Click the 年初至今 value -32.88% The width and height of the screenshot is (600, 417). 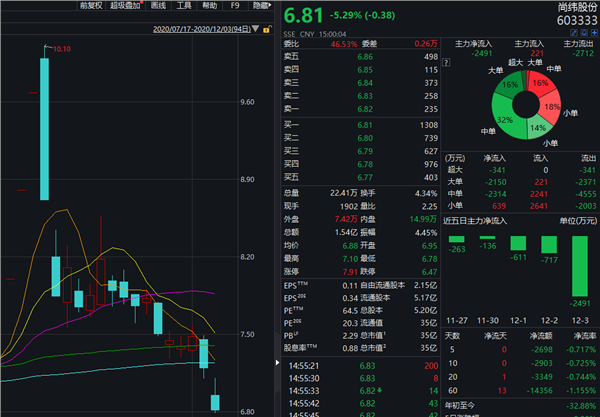tap(581, 406)
